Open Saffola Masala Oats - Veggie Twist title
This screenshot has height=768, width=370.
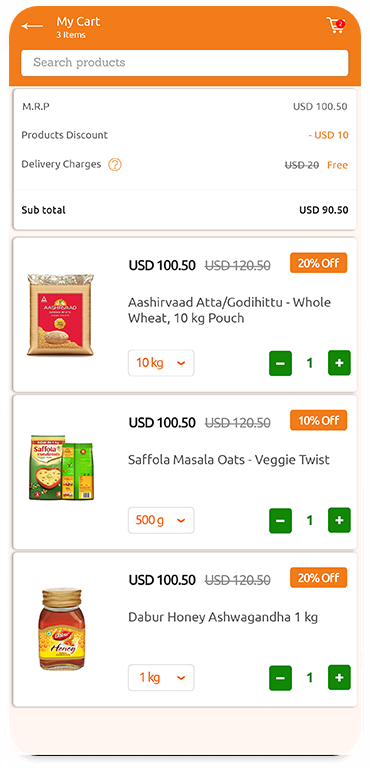229,460
